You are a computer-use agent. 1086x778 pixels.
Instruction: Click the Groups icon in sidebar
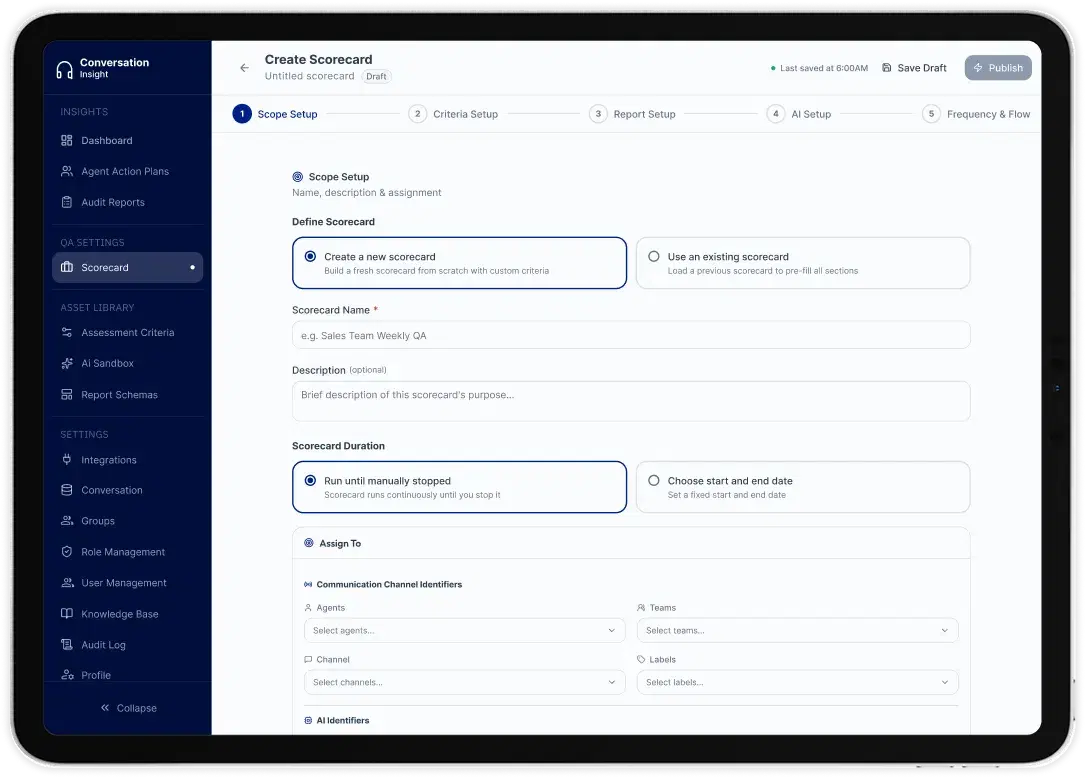tap(66, 520)
